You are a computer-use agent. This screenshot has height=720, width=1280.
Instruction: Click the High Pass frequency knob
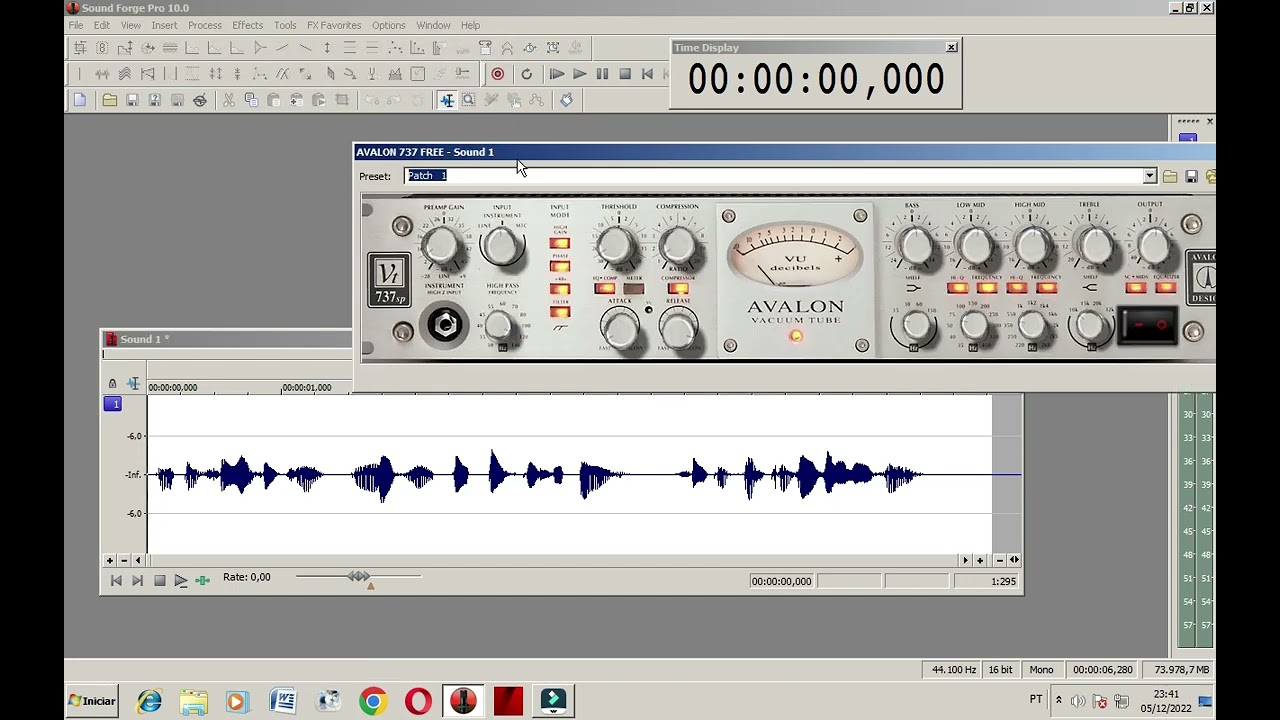pyautogui.click(x=500, y=326)
